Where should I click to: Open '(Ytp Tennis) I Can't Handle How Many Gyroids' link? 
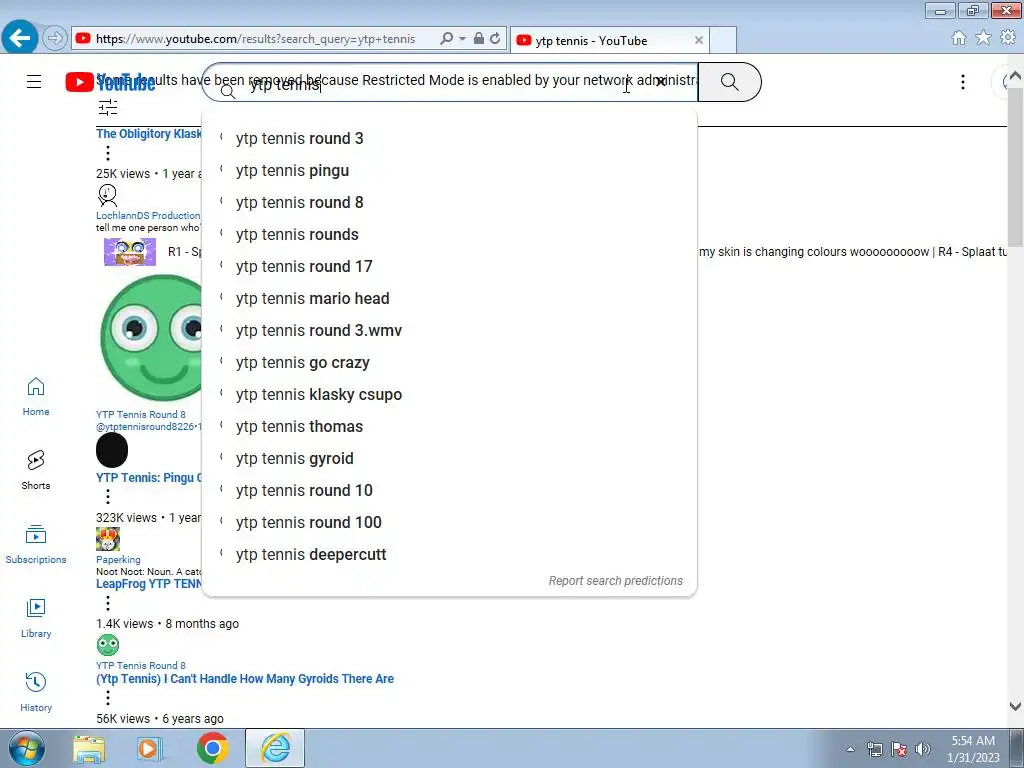[245, 679]
